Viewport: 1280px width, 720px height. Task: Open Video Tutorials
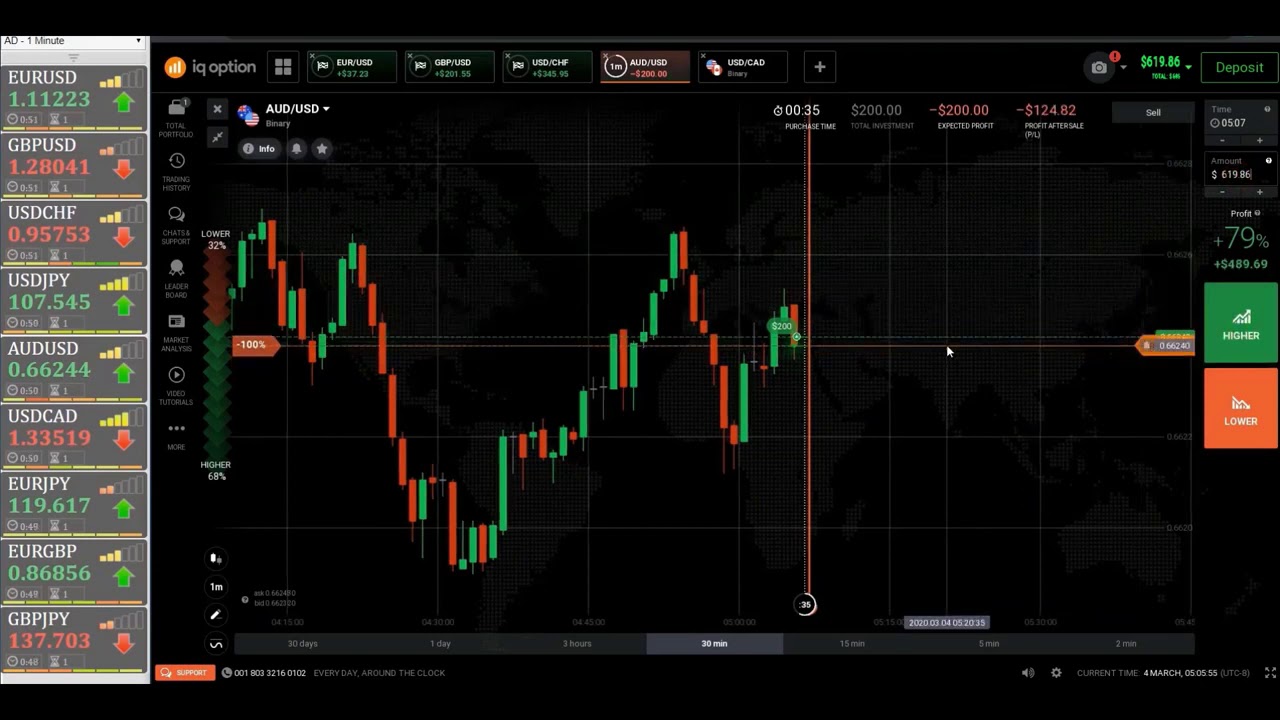click(x=176, y=387)
